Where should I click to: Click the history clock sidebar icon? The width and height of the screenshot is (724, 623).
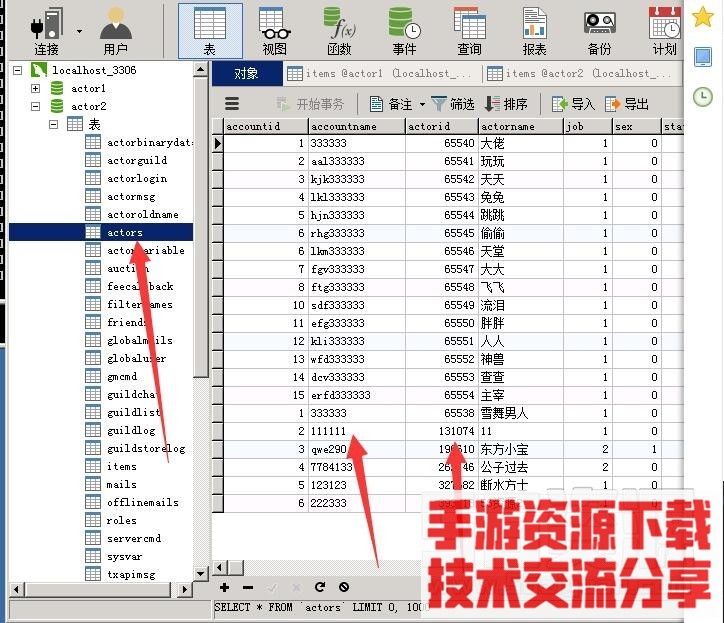tap(703, 97)
